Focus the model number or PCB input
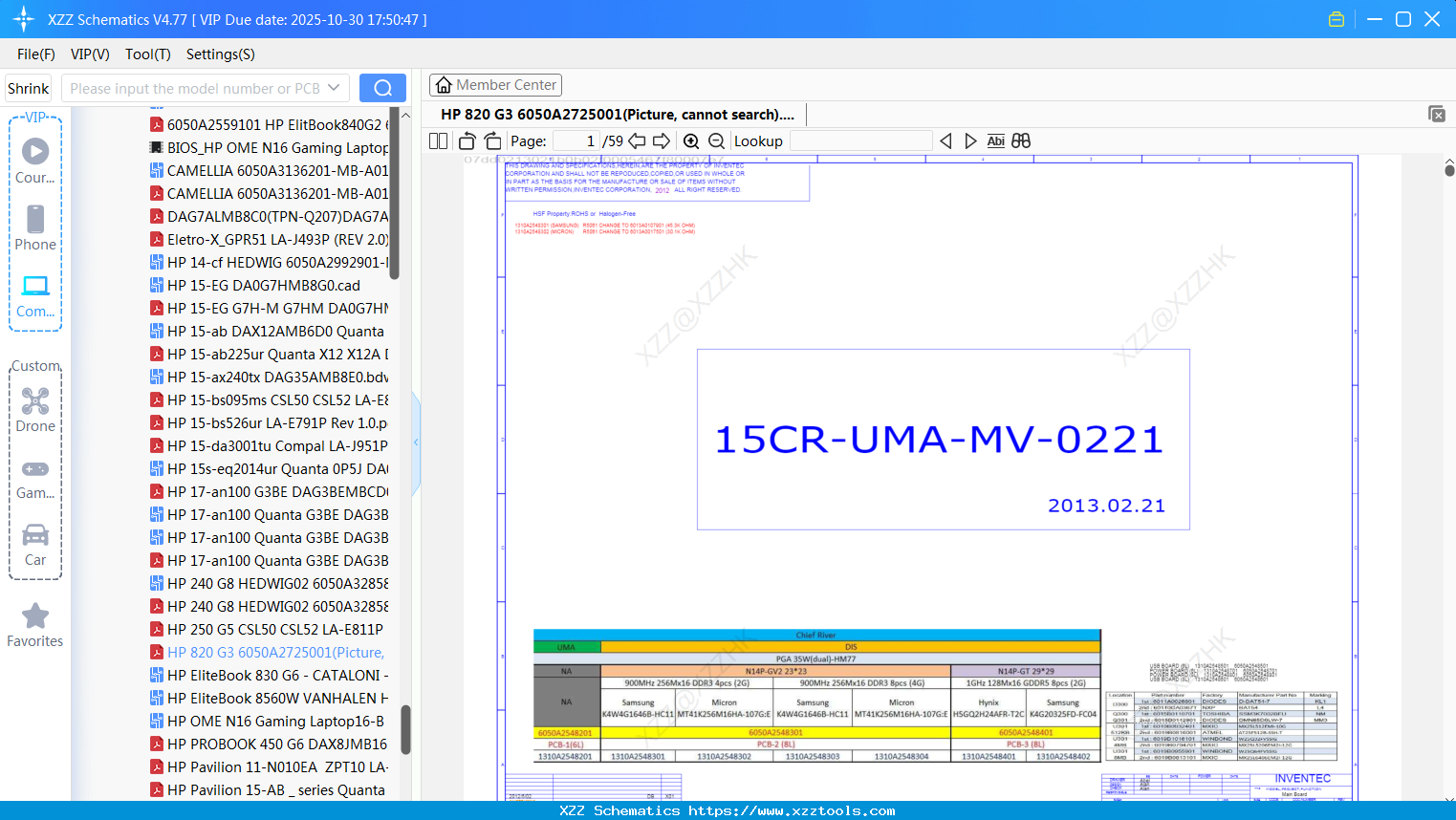The height and width of the screenshot is (820, 1456). (x=195, y=88)
